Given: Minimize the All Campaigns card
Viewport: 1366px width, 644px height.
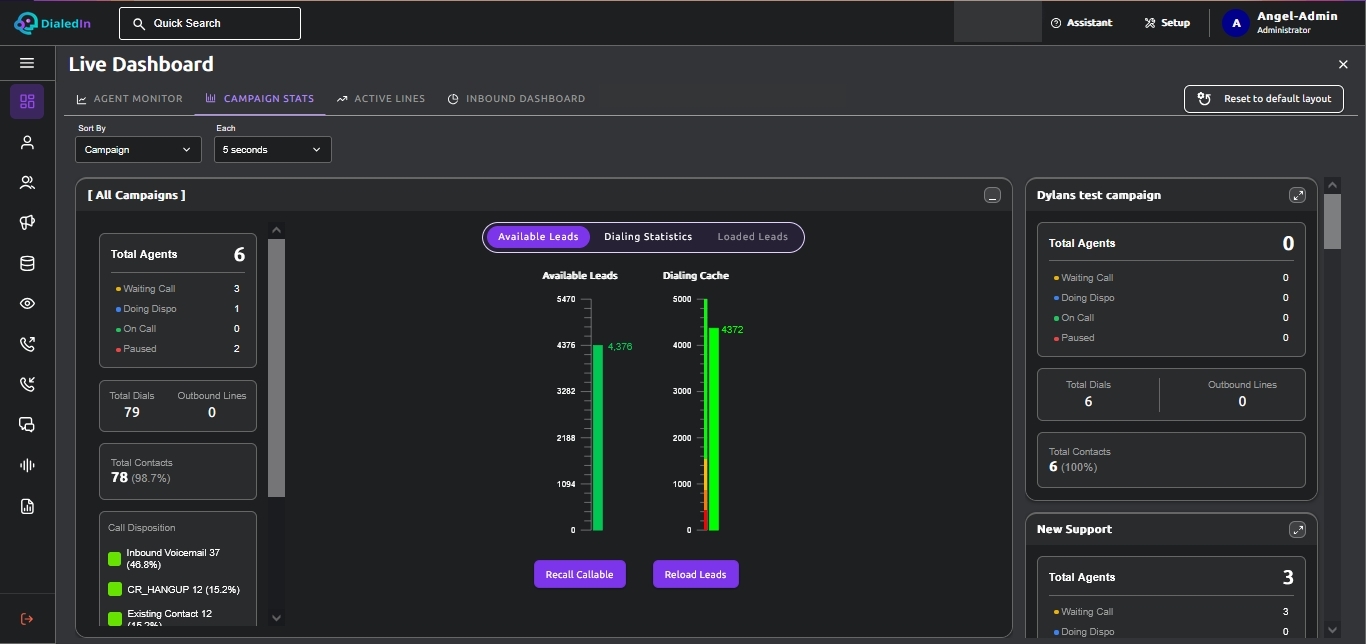Looking at the screenshot, I should pyautogui.click(x=992, y=195).
